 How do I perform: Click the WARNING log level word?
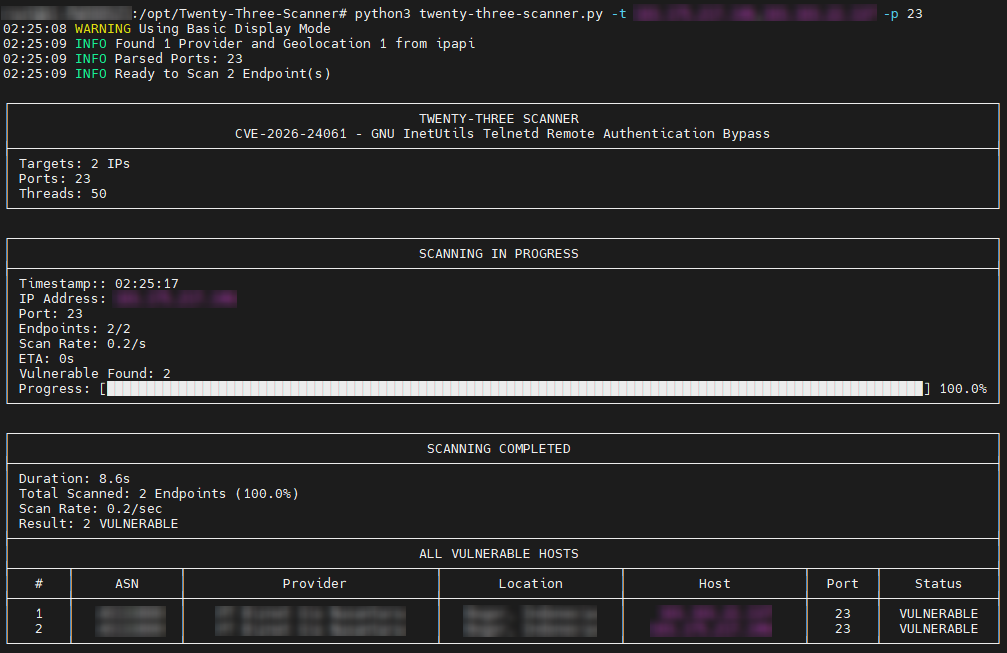point(103,29)
